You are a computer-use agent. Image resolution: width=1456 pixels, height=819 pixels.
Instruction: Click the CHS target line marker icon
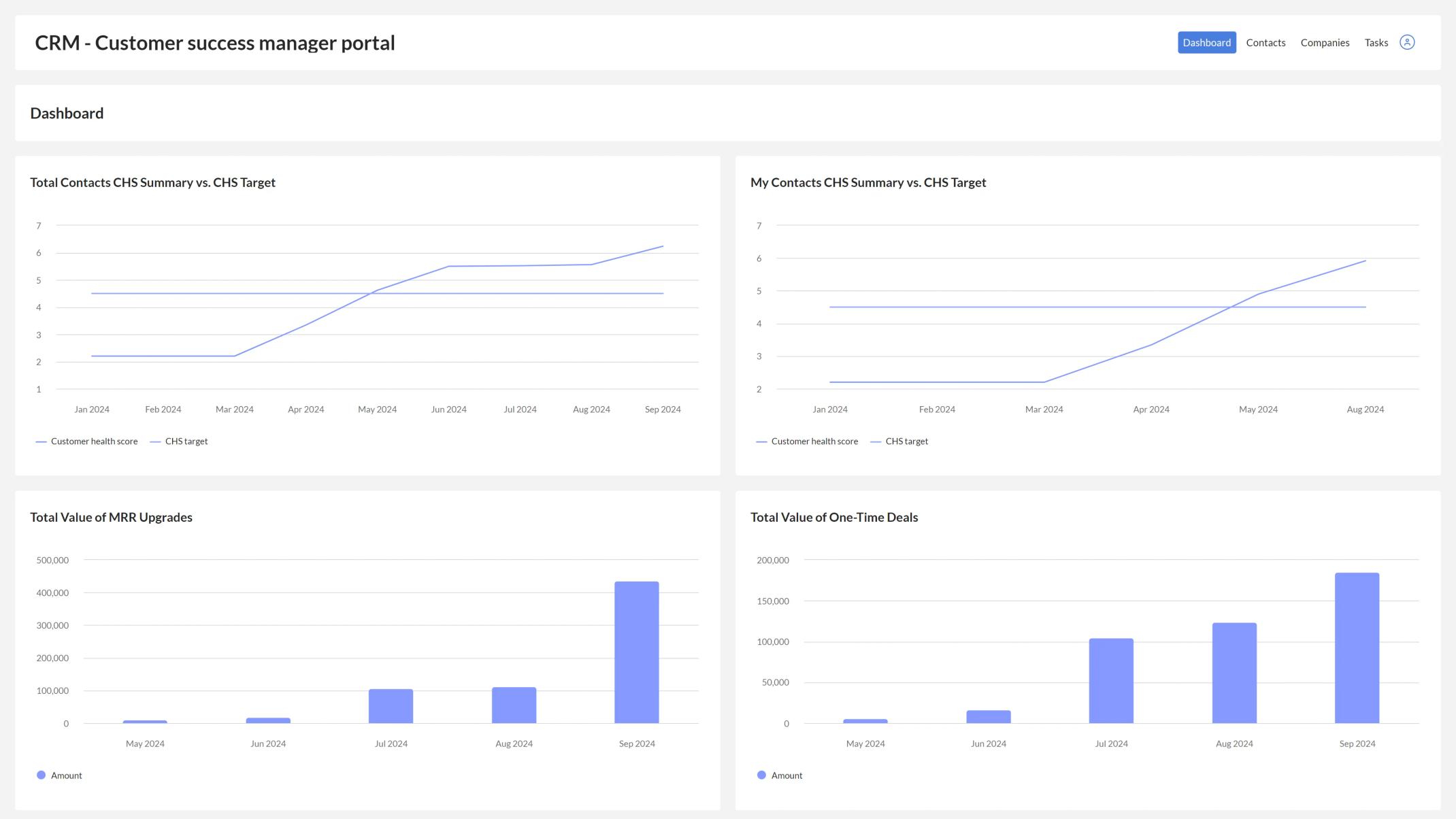click(x=156, y=441)
